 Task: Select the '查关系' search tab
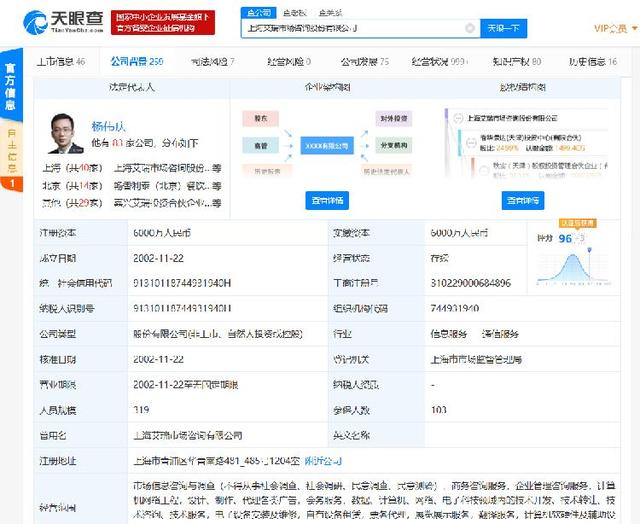330,13
